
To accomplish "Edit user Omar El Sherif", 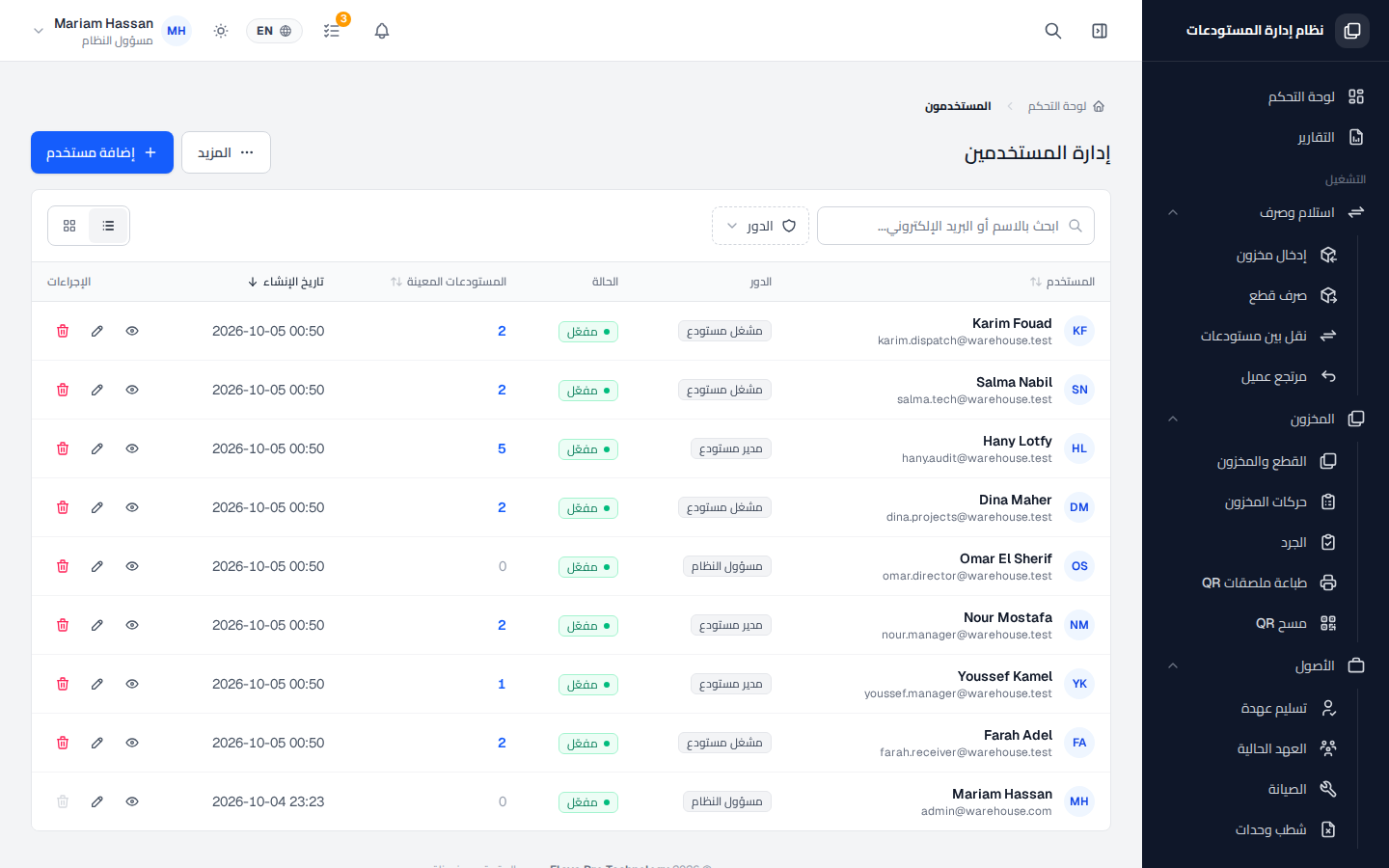I will tap(97, 566).
